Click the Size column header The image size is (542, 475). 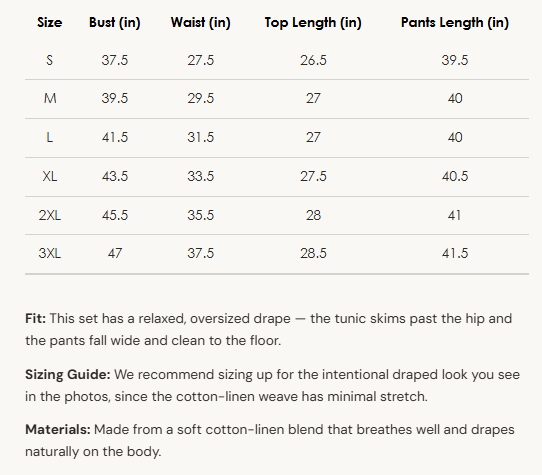(x=50, y=22)
